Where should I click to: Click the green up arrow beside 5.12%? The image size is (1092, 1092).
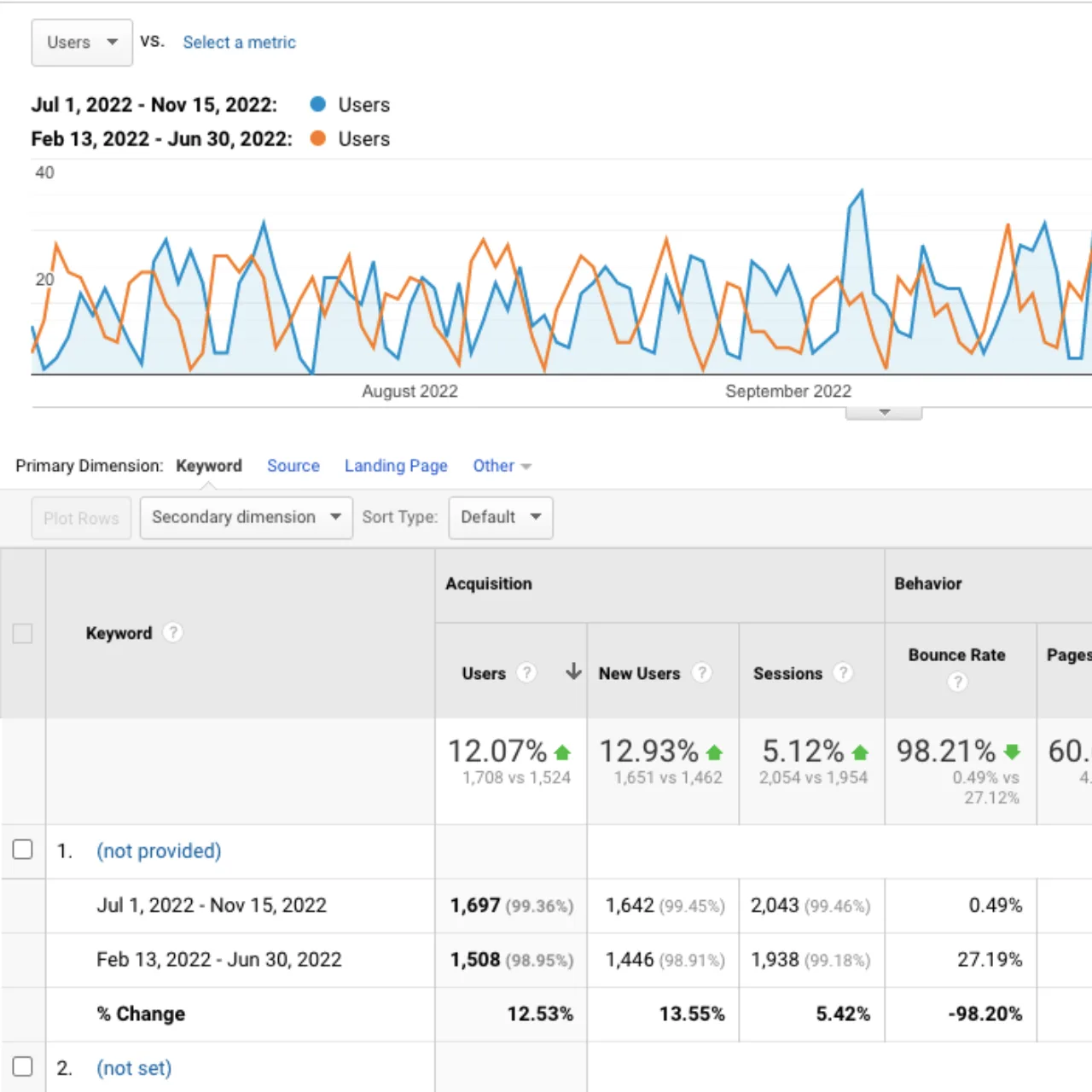tap(860, 752)
